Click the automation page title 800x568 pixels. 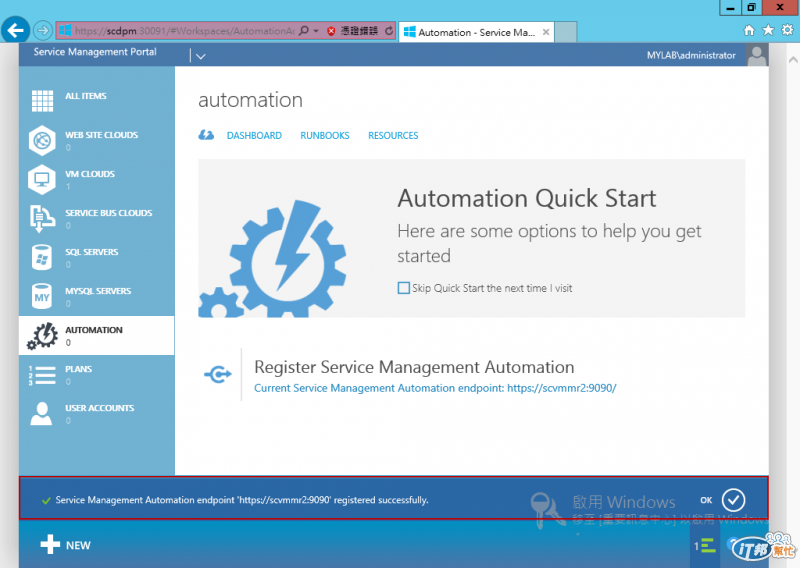click(x=251, y=100)
